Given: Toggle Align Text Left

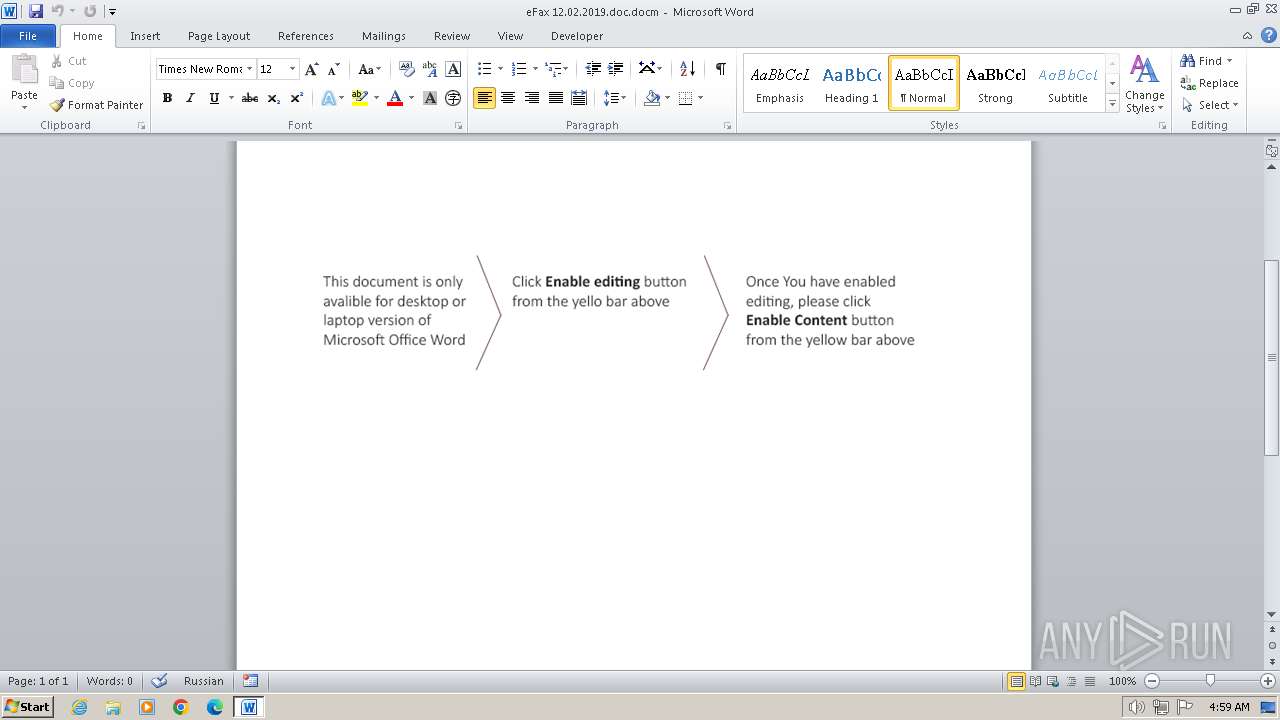Looking at the screenshot, I should [484, 98].
